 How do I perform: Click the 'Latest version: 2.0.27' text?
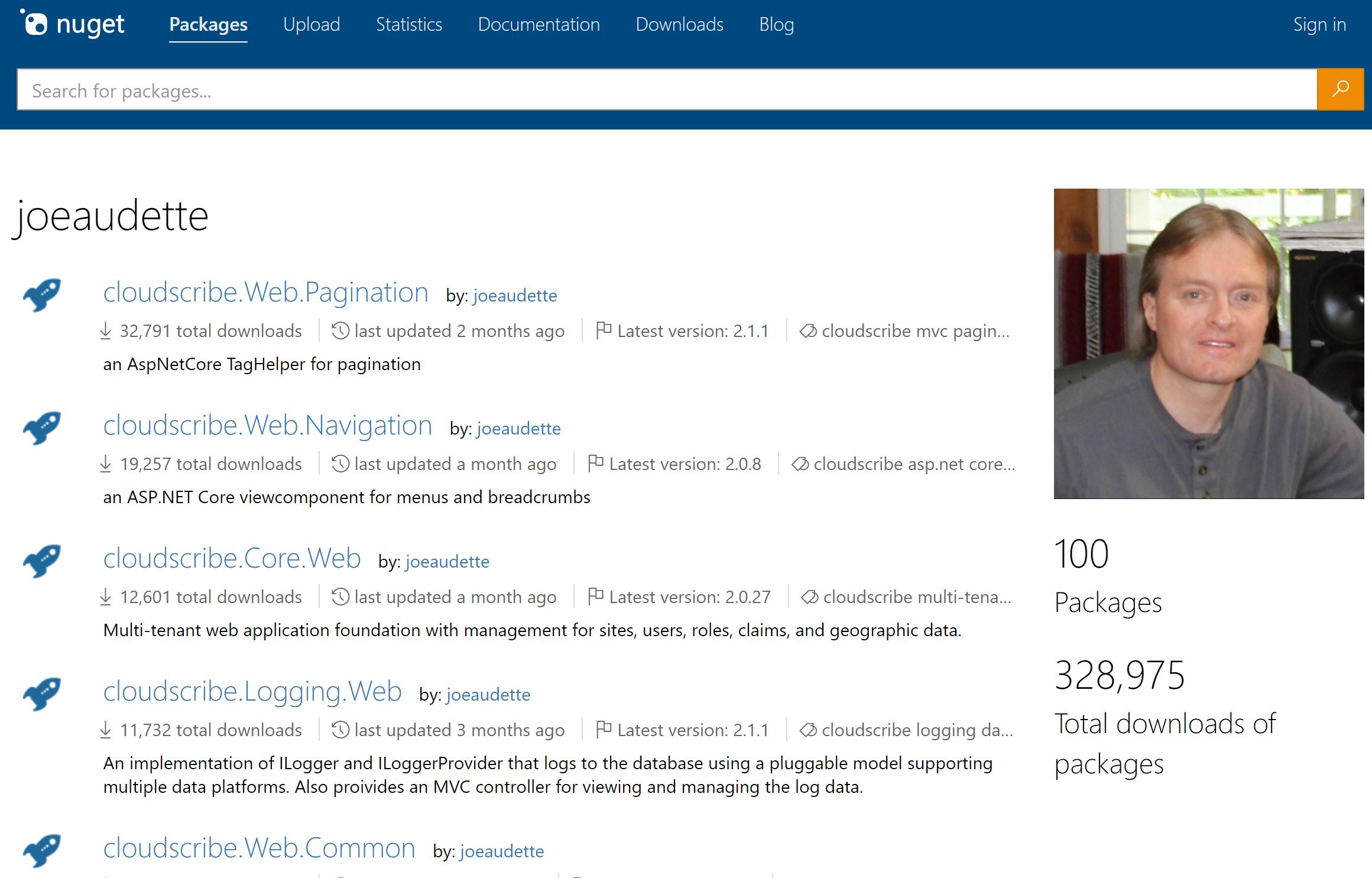690,597
